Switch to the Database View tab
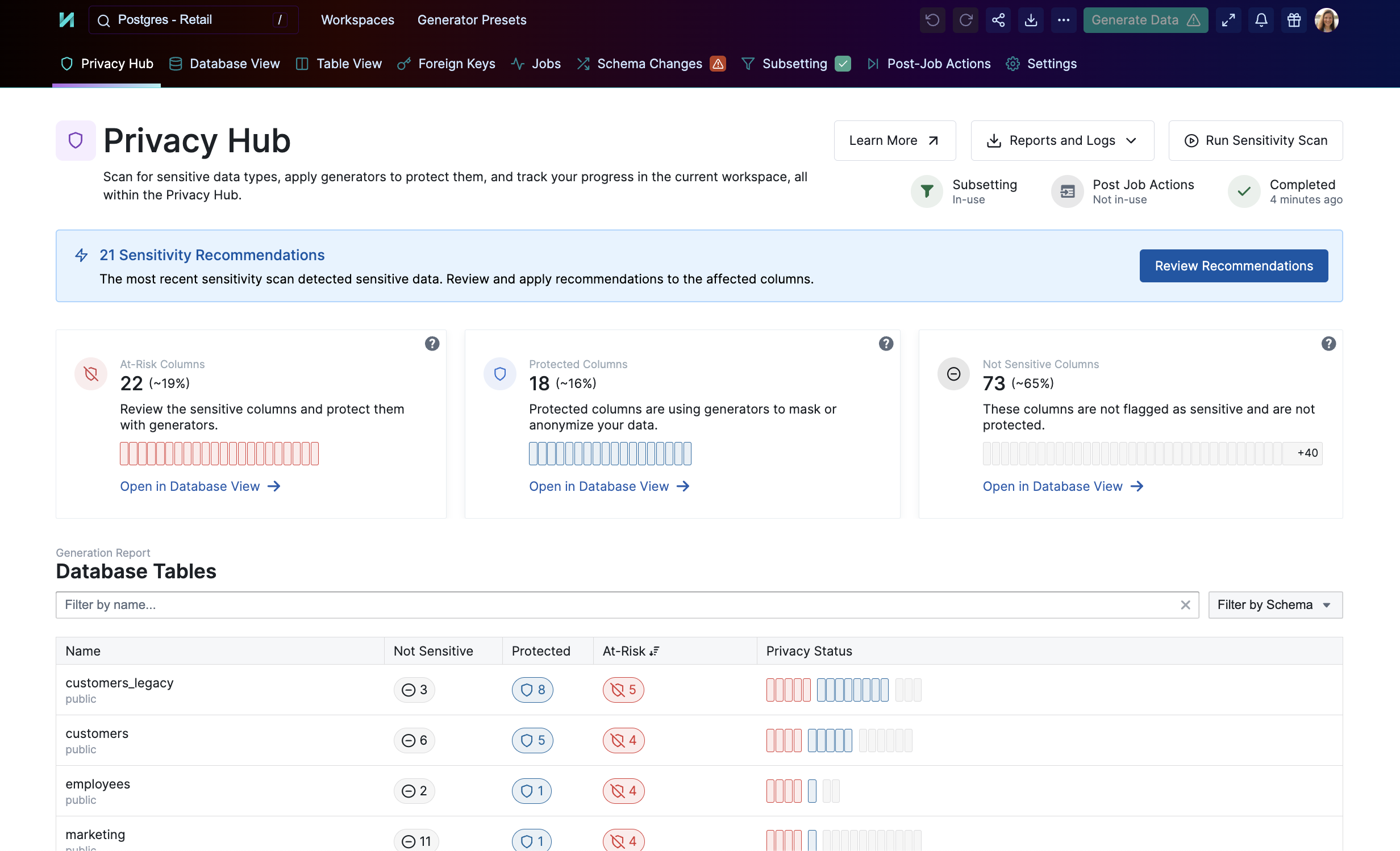This screenshot has width=1400, height=851. [x=225, y=64]
